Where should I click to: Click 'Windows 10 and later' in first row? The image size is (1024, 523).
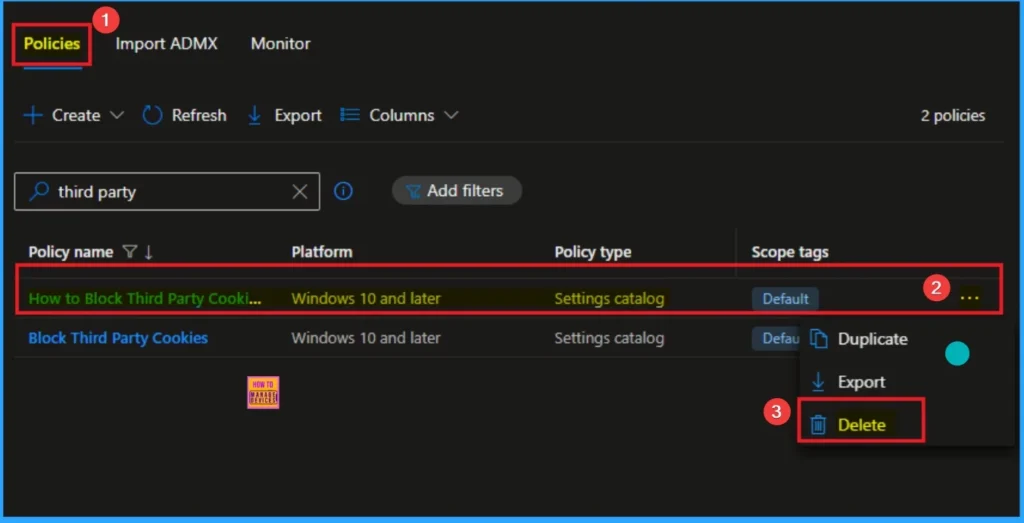[366, 298]
